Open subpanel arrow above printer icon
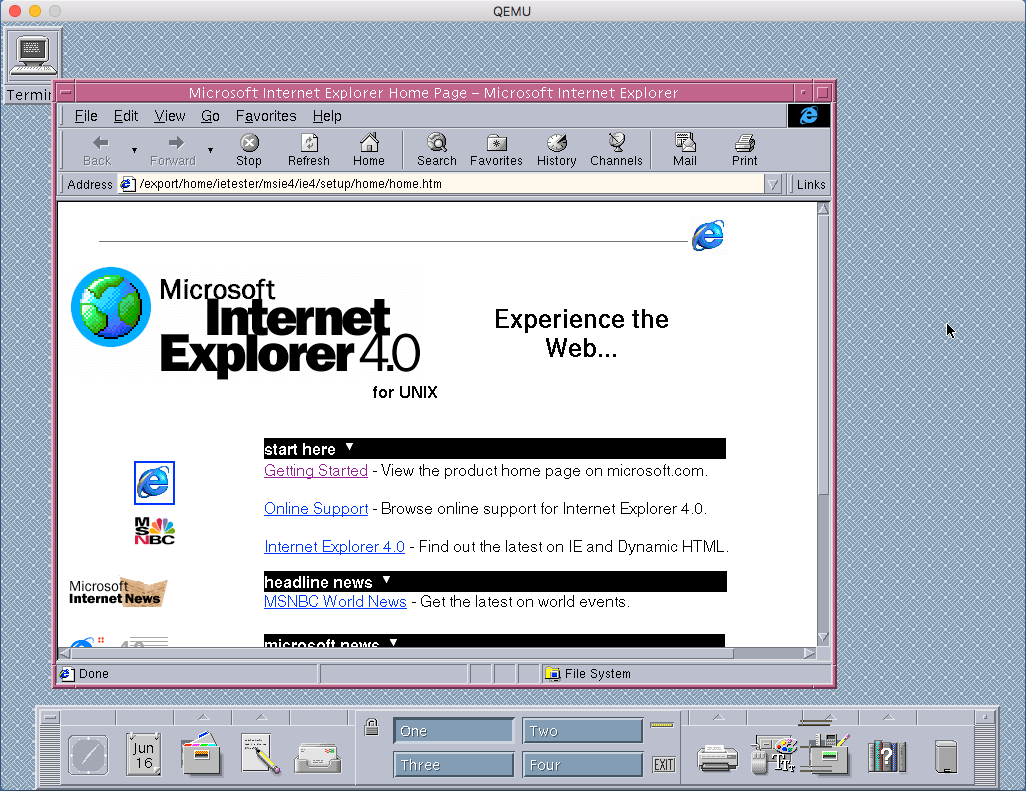Screen dimensions: 1026x791 click(x=718, y=717)
